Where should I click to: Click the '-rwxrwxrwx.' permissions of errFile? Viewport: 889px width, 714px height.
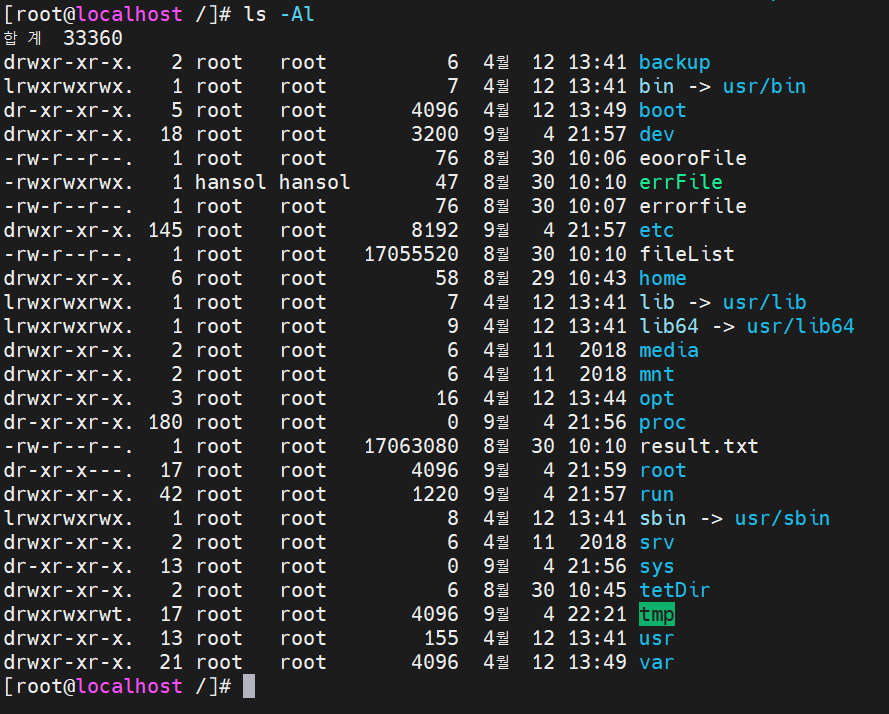[x=69, y=182]
